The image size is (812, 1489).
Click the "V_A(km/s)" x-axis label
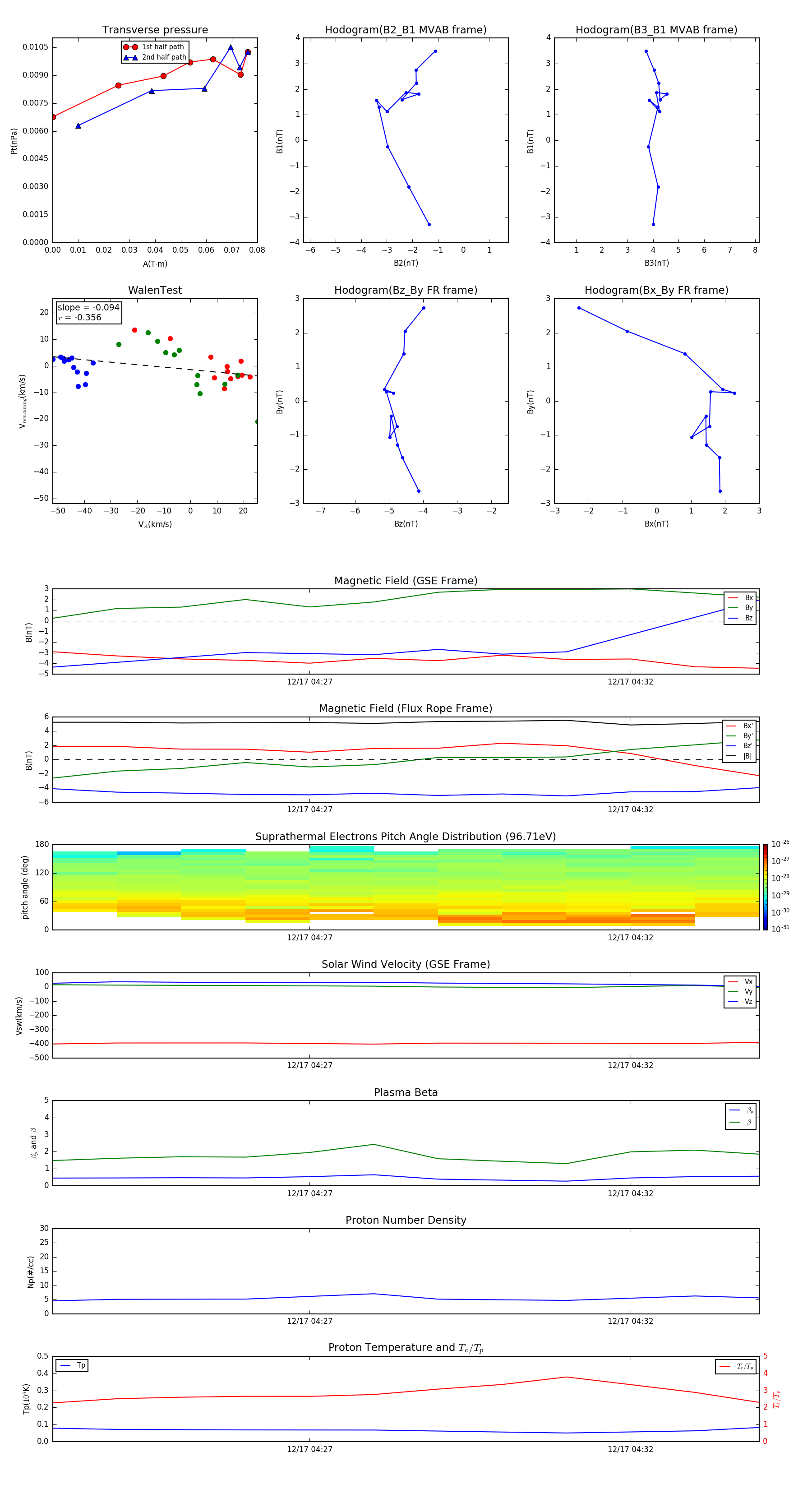click(x=155, y=524)
